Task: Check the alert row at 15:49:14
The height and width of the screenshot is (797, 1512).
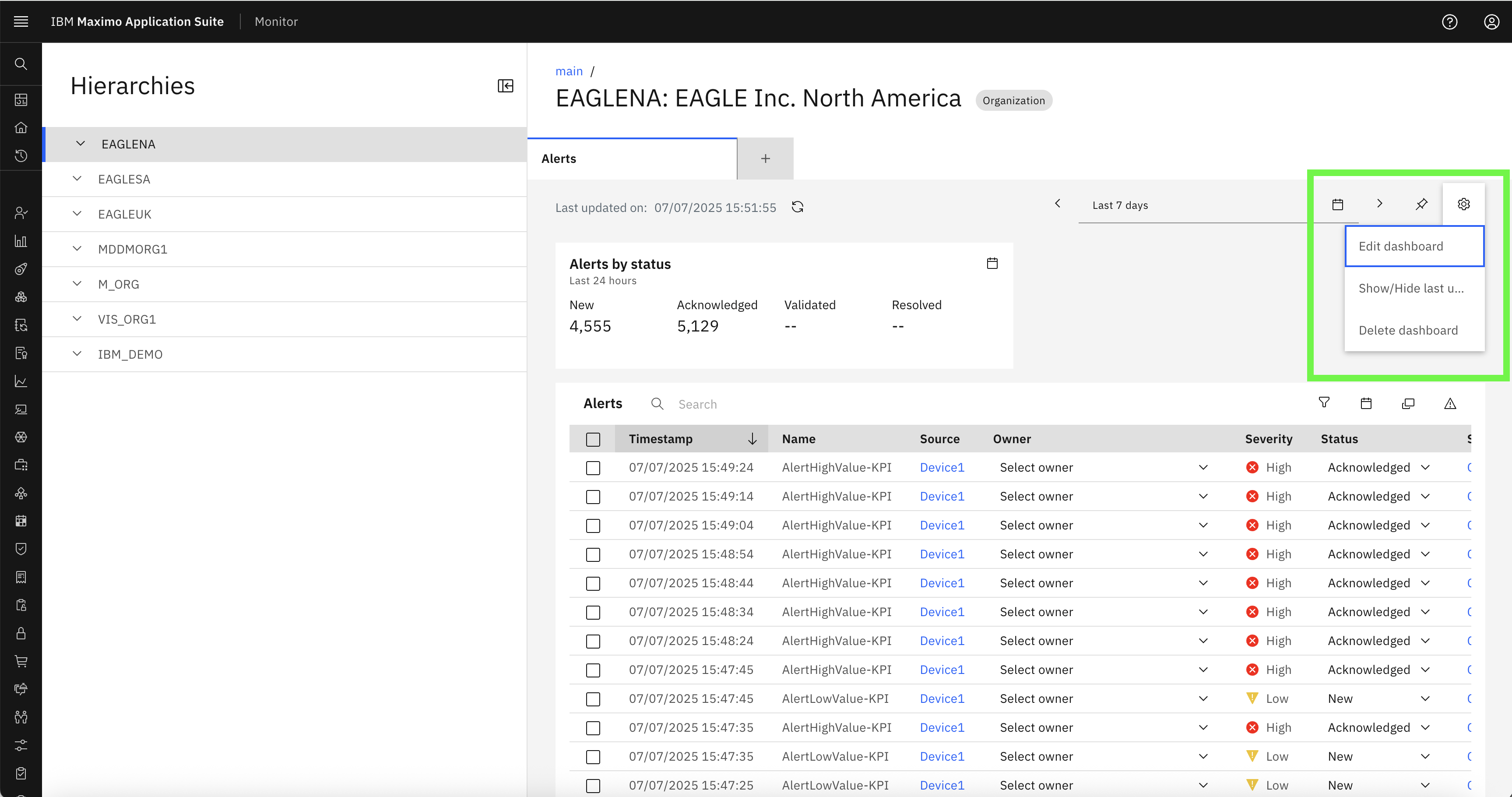Action: point(593,497)
